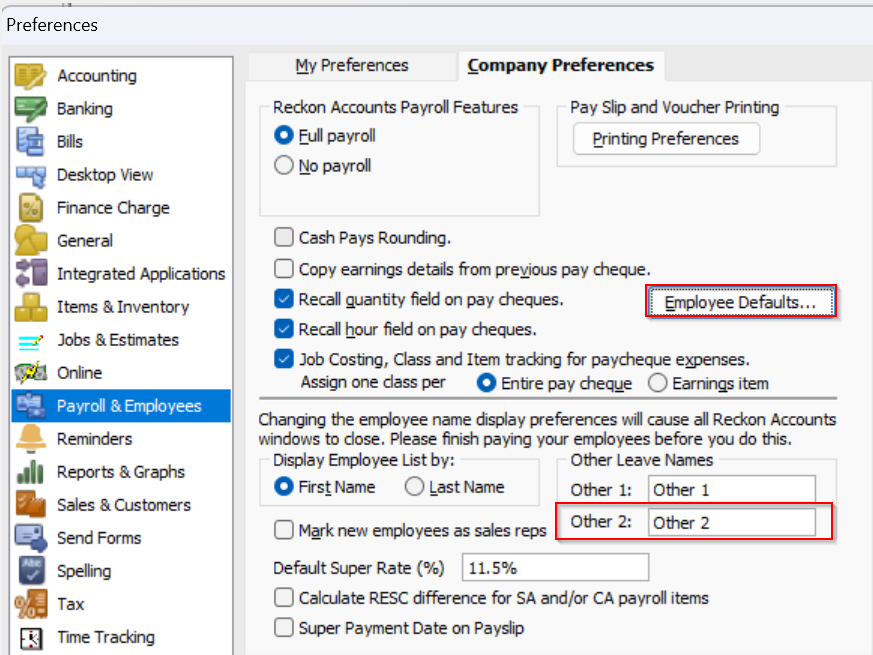Click the Spelling check icon

(x=31, y=571)
